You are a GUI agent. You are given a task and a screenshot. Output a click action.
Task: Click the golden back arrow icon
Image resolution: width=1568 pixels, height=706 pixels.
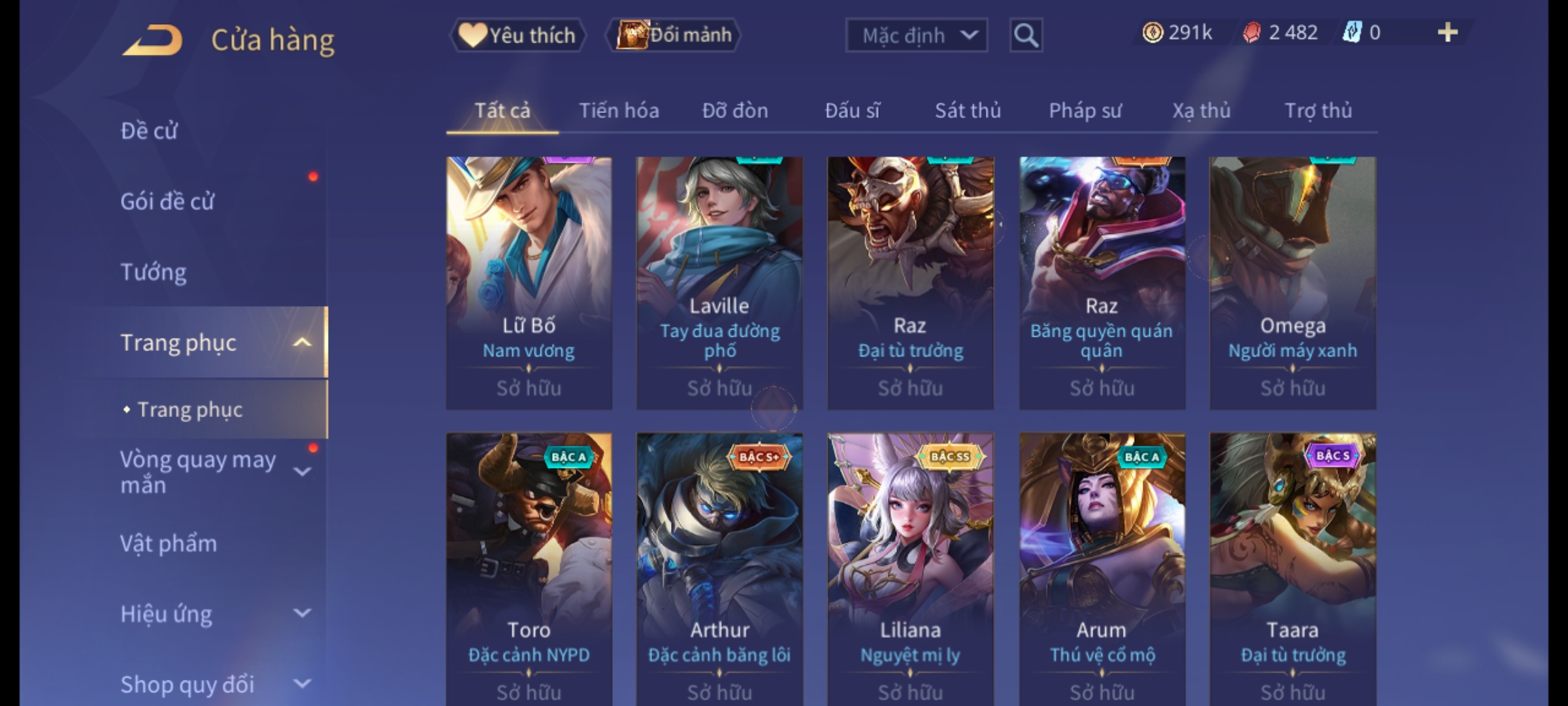pyautogui.click(x=152, y=39)
